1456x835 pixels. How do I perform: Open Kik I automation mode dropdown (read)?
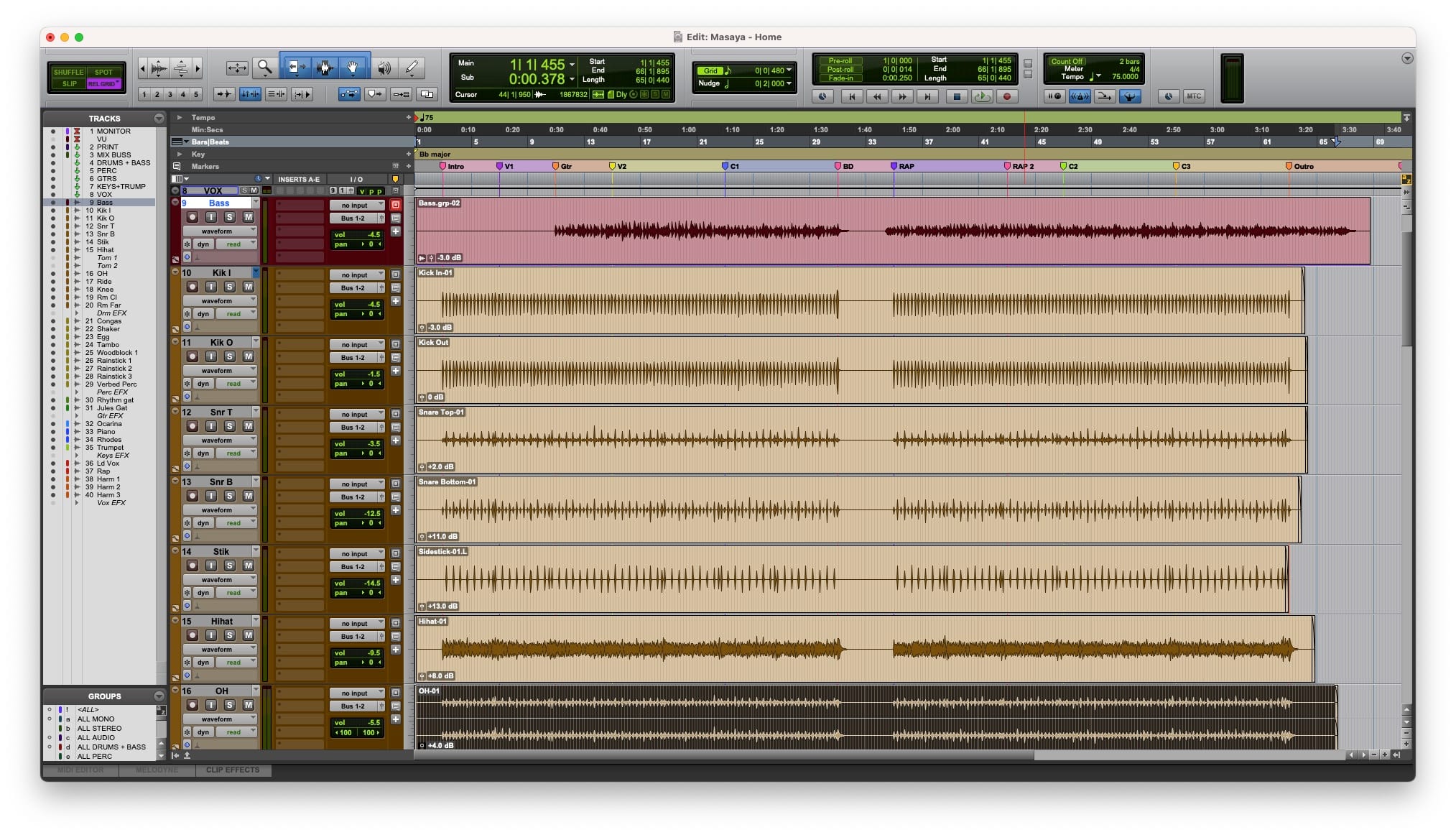pyautogui.click(x=236, y=314)
